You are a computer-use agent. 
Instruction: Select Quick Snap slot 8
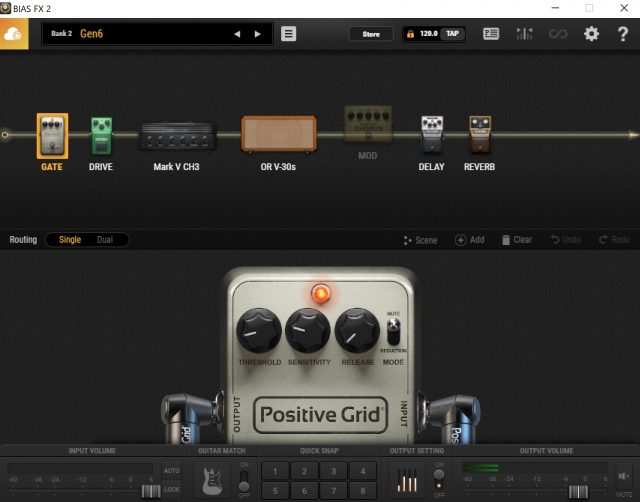point(363,491)
